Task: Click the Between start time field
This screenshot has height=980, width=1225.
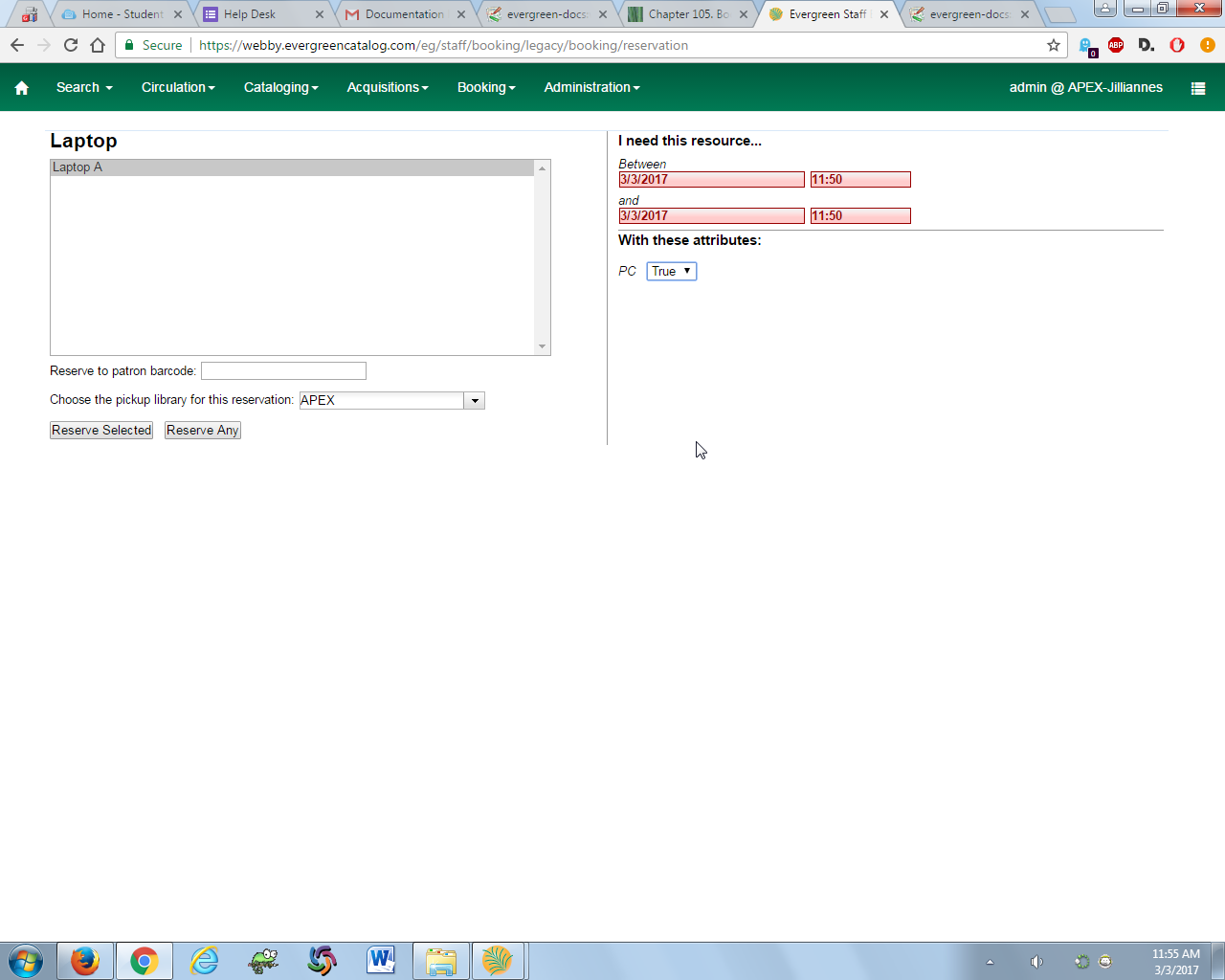Action: 860,180
